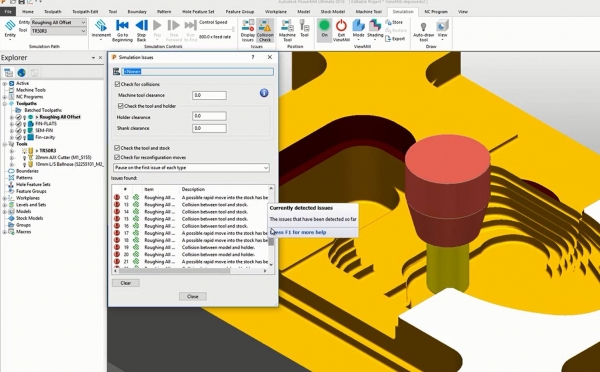Open the Pause on first issue dropdown
Viewport: 600px width, 372px height.
(x=191, y=168)
